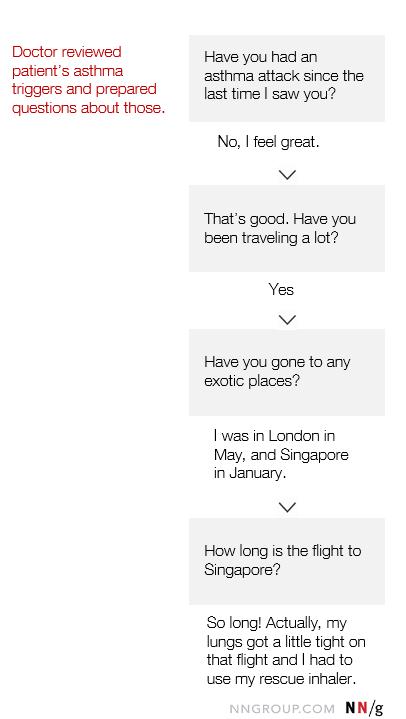
Task: Open the NNGROUP.COM link
Action: click(282, 708)
